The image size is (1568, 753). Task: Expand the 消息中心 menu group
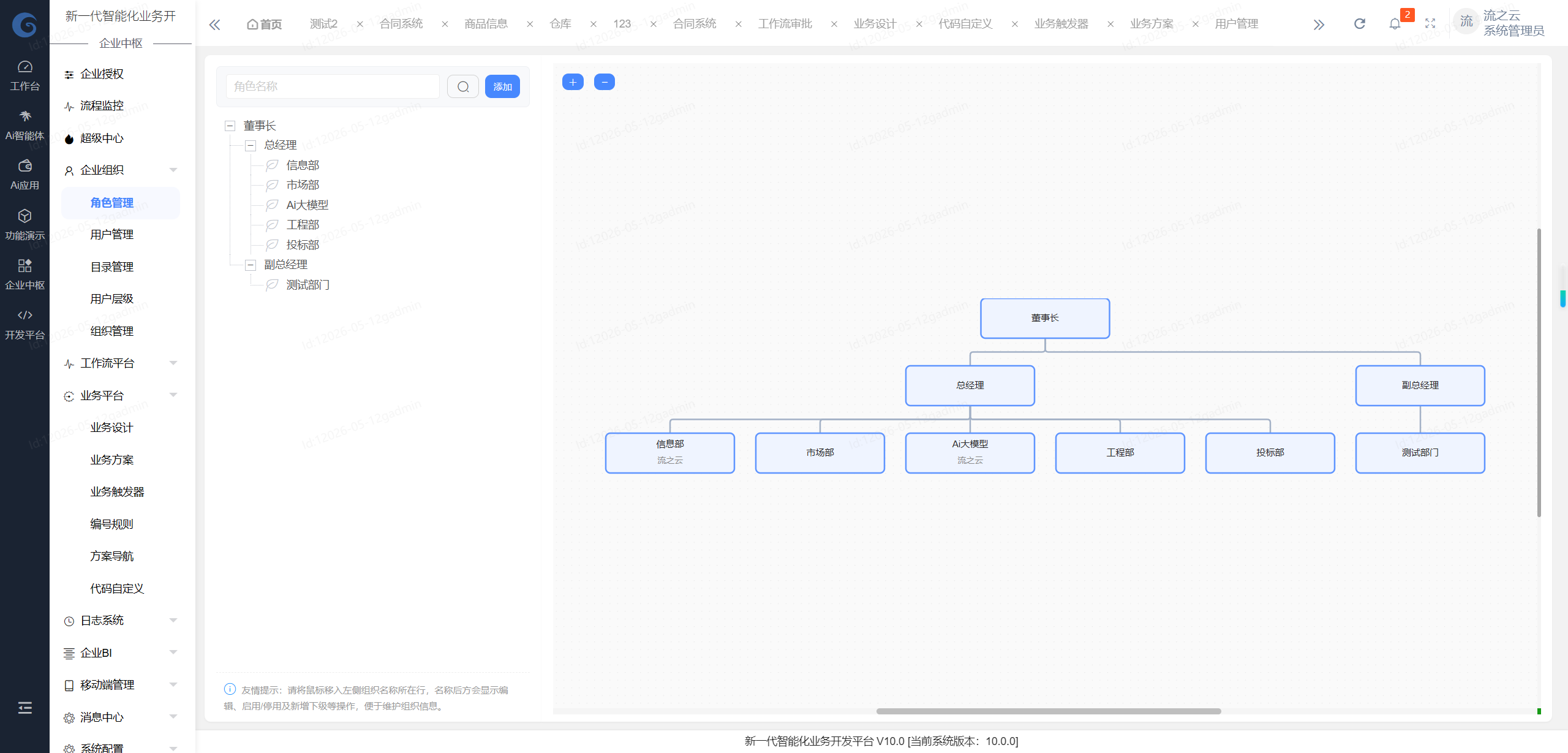click(173, 717)
